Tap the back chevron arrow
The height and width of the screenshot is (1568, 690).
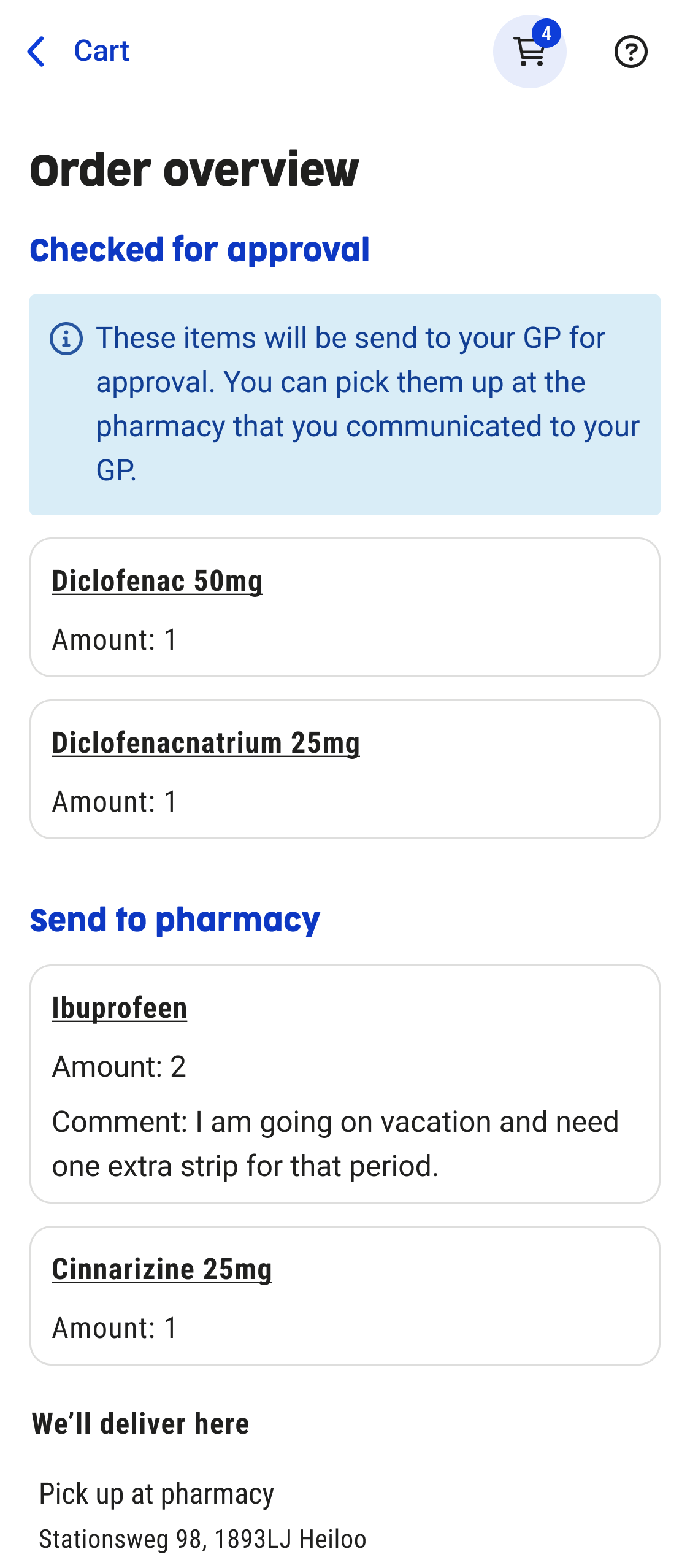pos(37,51)
